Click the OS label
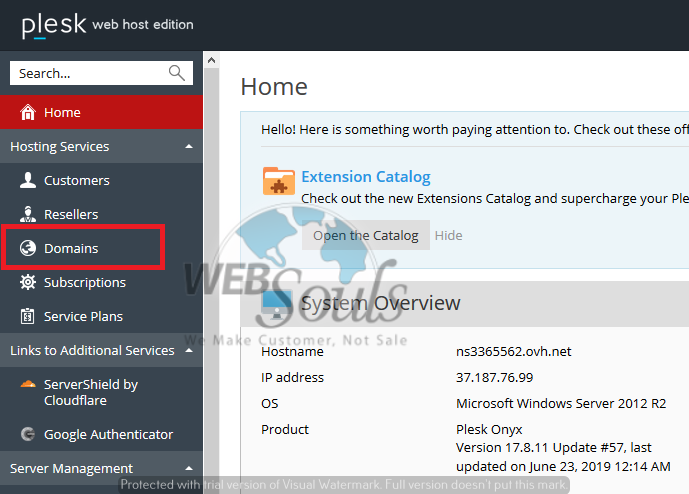689x494 pixels. 269,403
